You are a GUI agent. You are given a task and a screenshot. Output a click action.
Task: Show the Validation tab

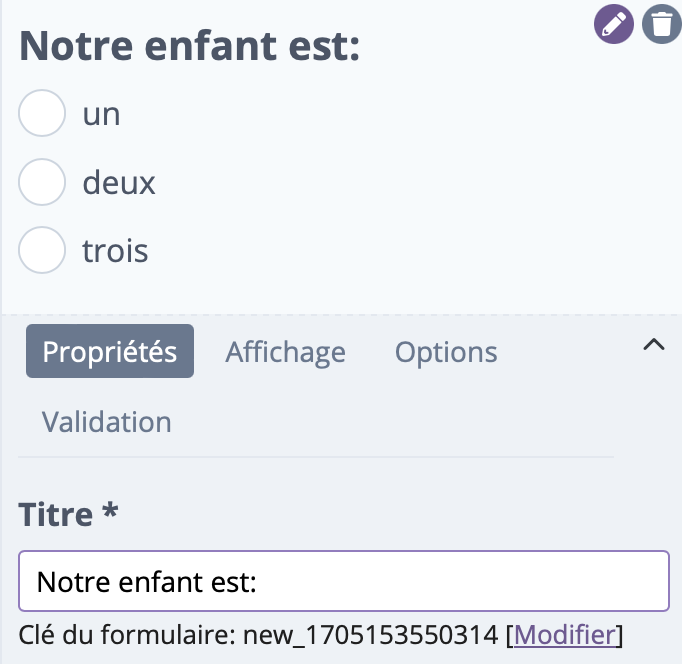[107, 422]
